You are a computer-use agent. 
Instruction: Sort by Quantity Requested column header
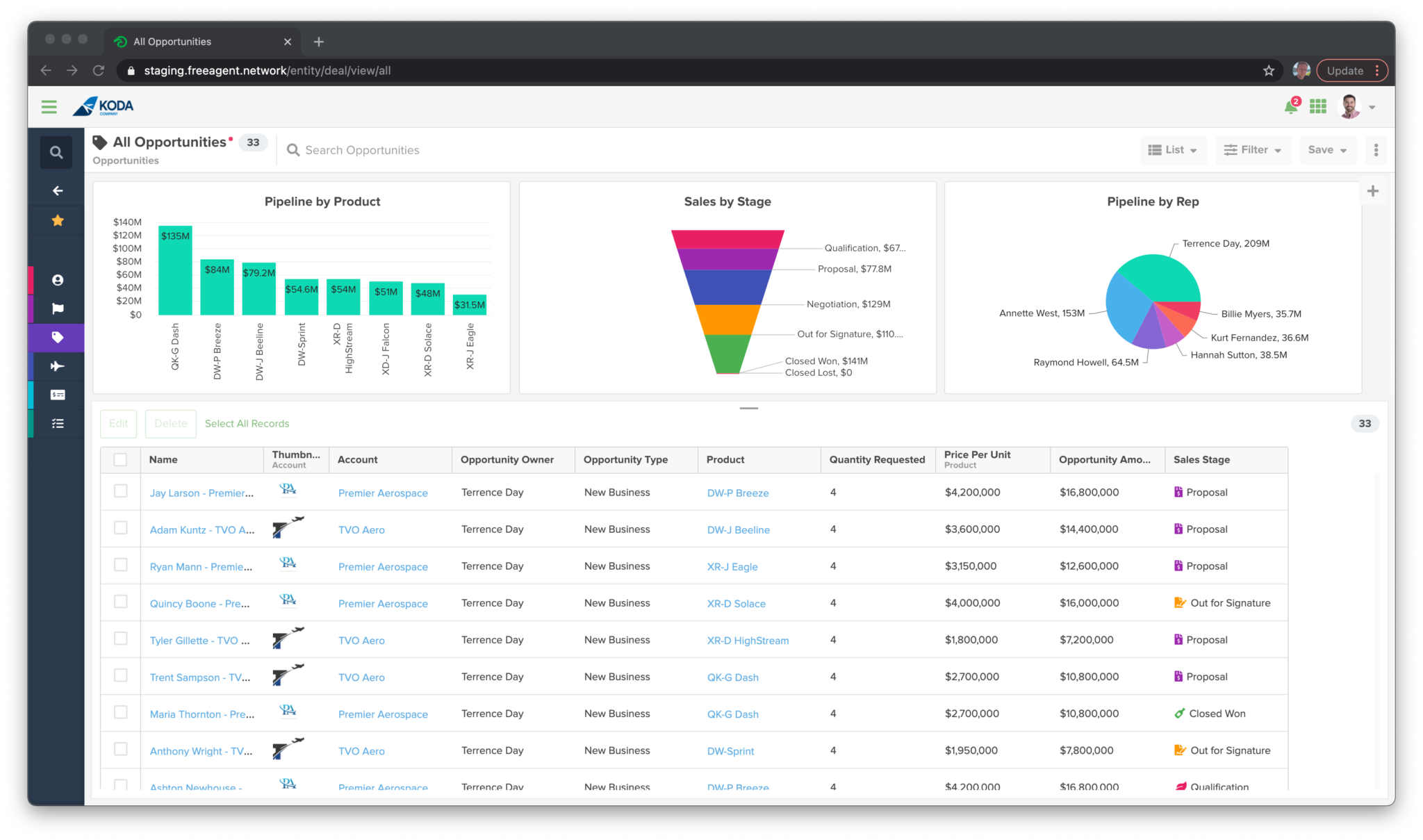[x=877, y=459]
